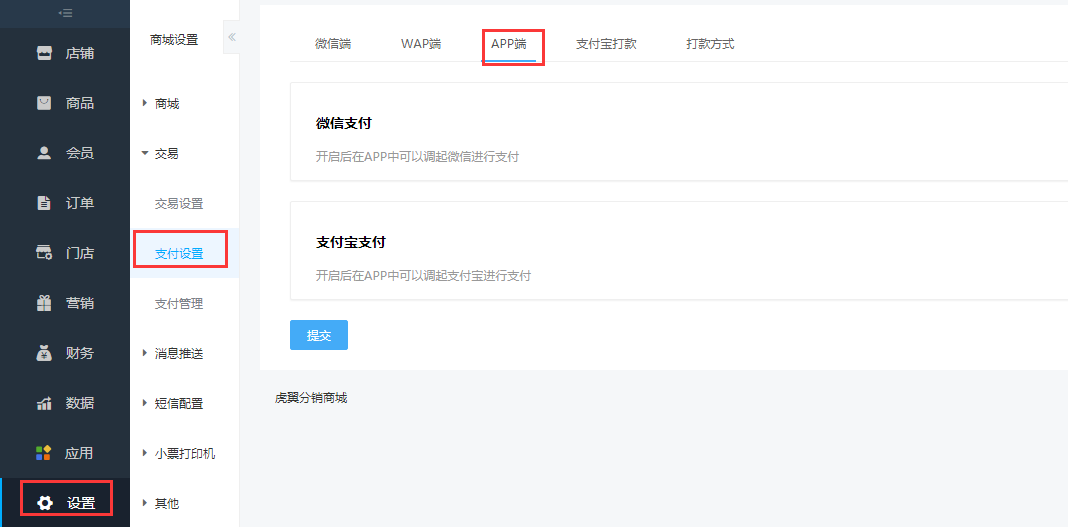1068x527 pixels.
Task: Switch to the APP端 tab
Action: pos(509,44)
